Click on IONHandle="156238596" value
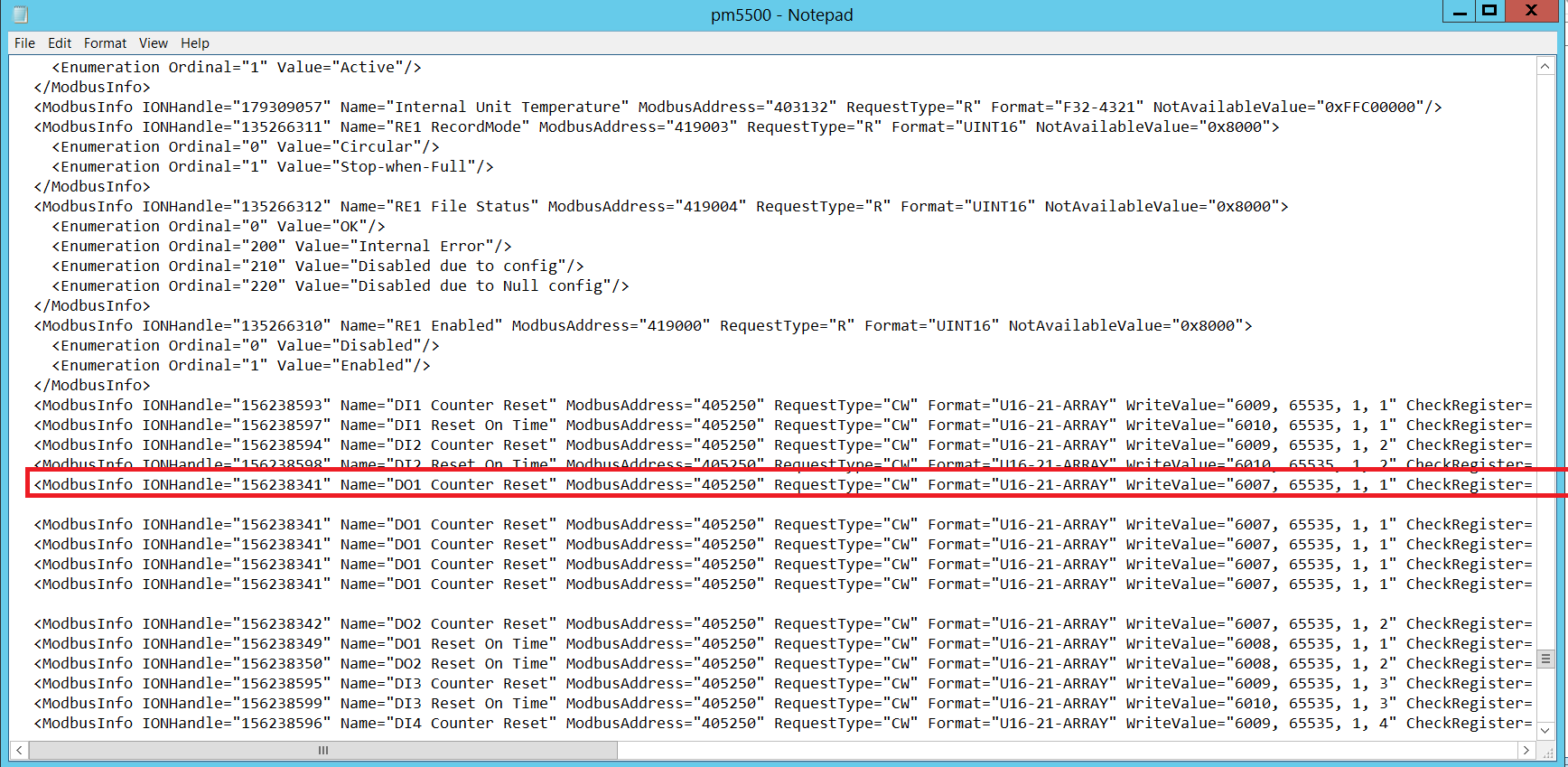 [237, 723]
